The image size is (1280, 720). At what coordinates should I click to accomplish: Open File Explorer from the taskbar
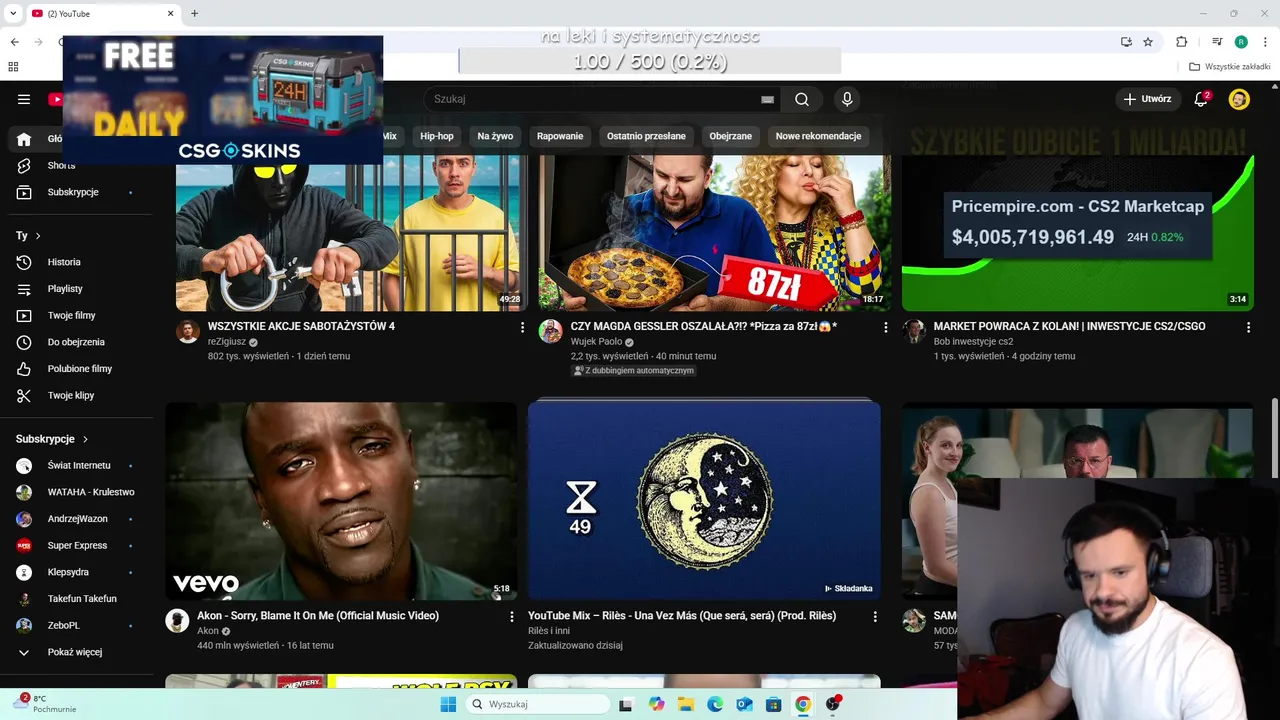[x=686, y=704]
